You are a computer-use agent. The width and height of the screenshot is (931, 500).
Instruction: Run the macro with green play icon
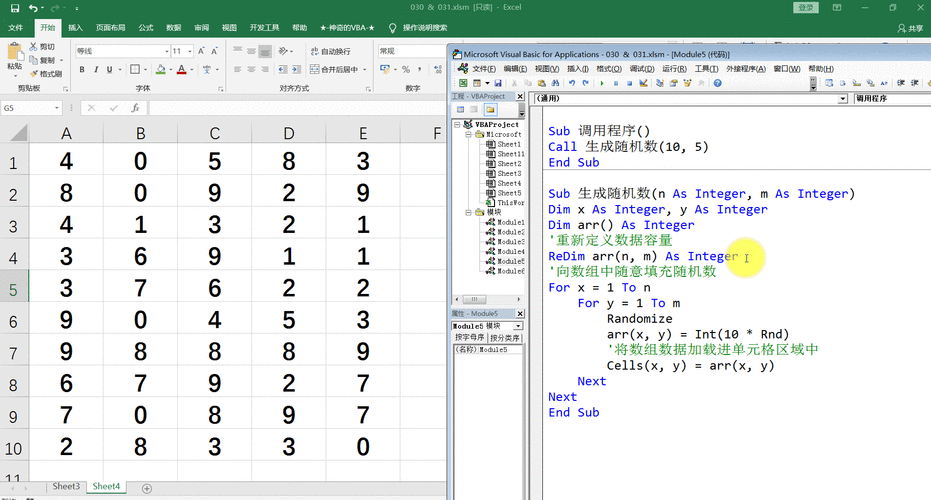[601, 83]
